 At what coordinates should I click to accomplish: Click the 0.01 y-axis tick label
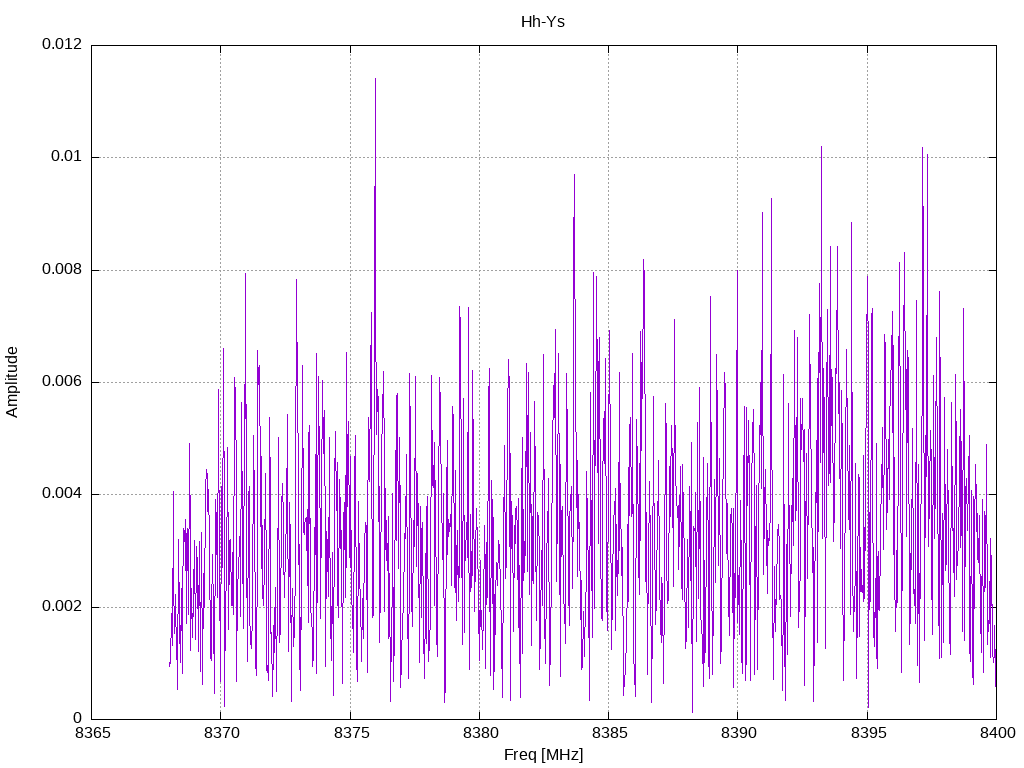67,156
